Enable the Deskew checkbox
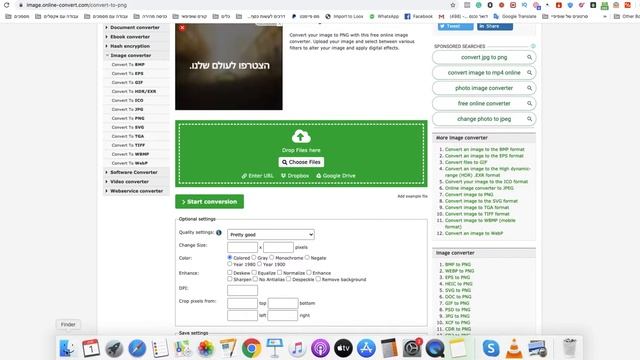The image size is (640, 360). [230, 272]
